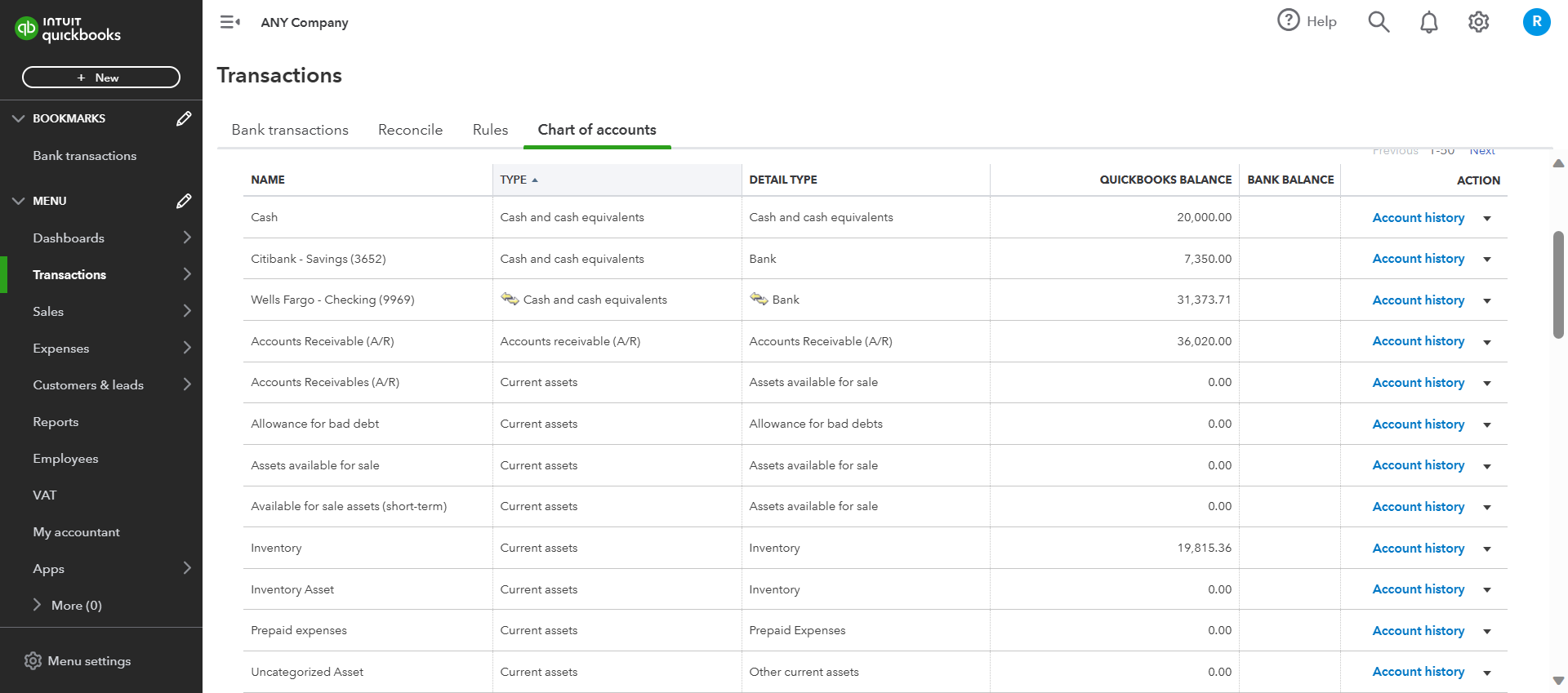Edit menu with the pencil icon
1568x693 pixels.
[x=184, y=201]
